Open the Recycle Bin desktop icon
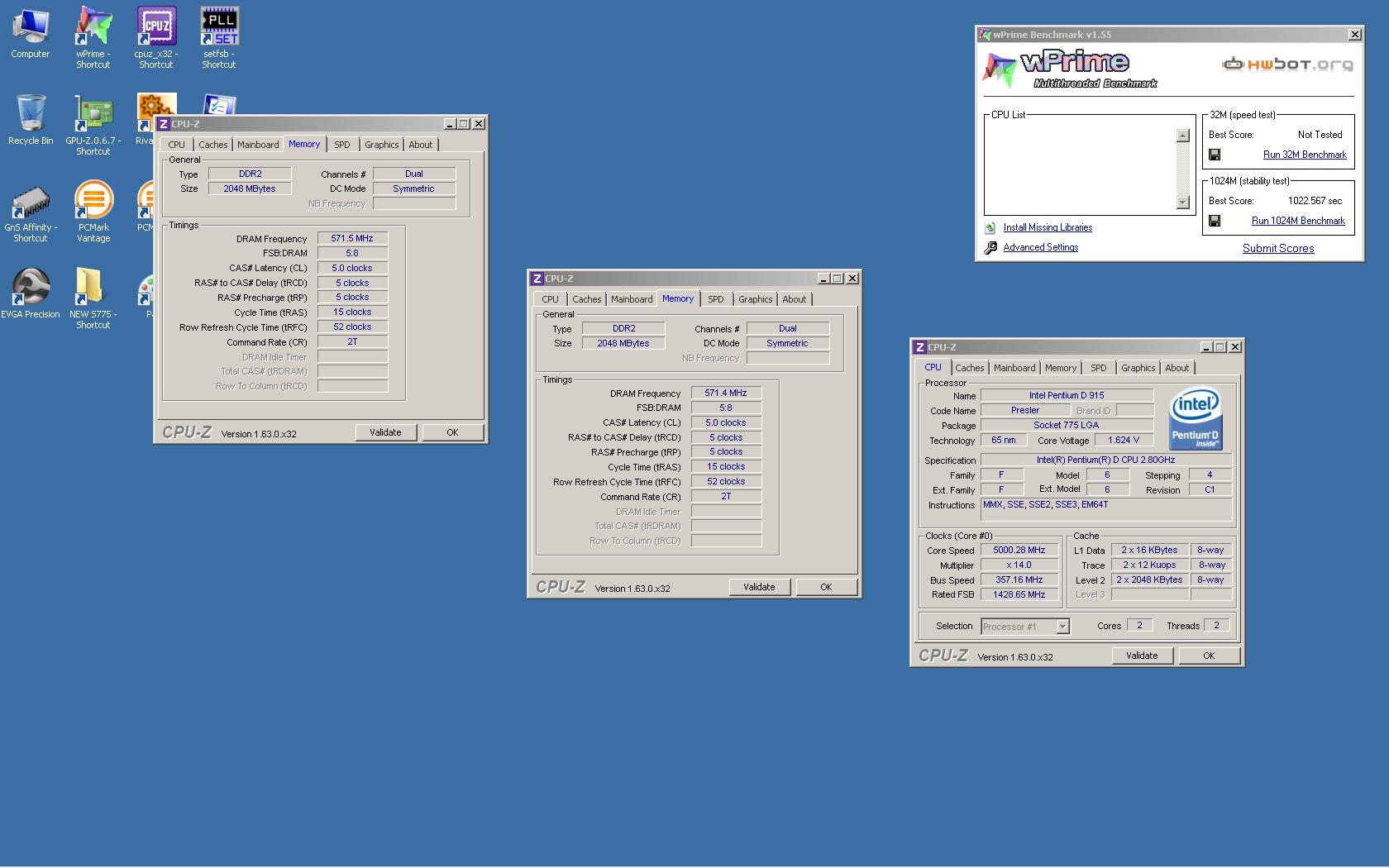This screenshot has width=1389, height=868. point(30,120)
